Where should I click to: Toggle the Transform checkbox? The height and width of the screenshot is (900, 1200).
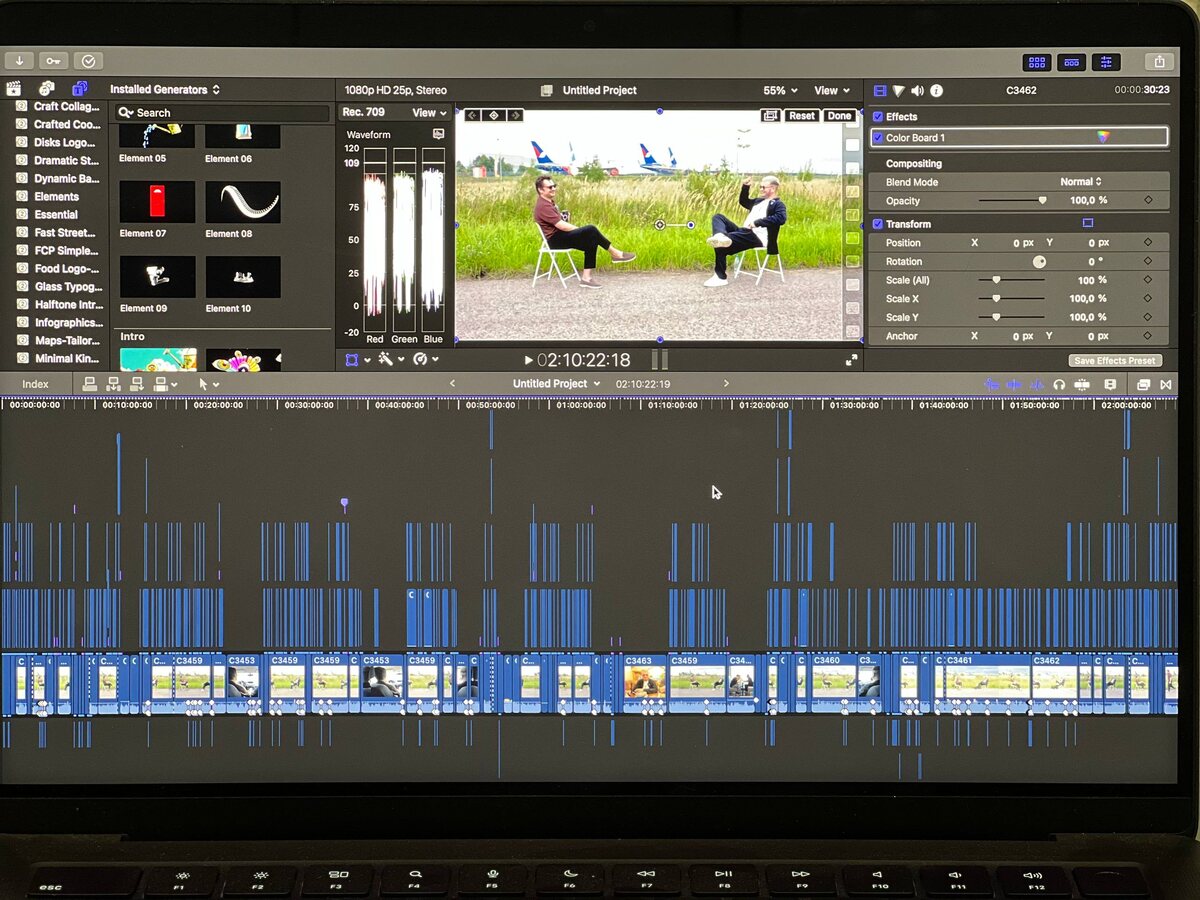(x=878, y=224)
